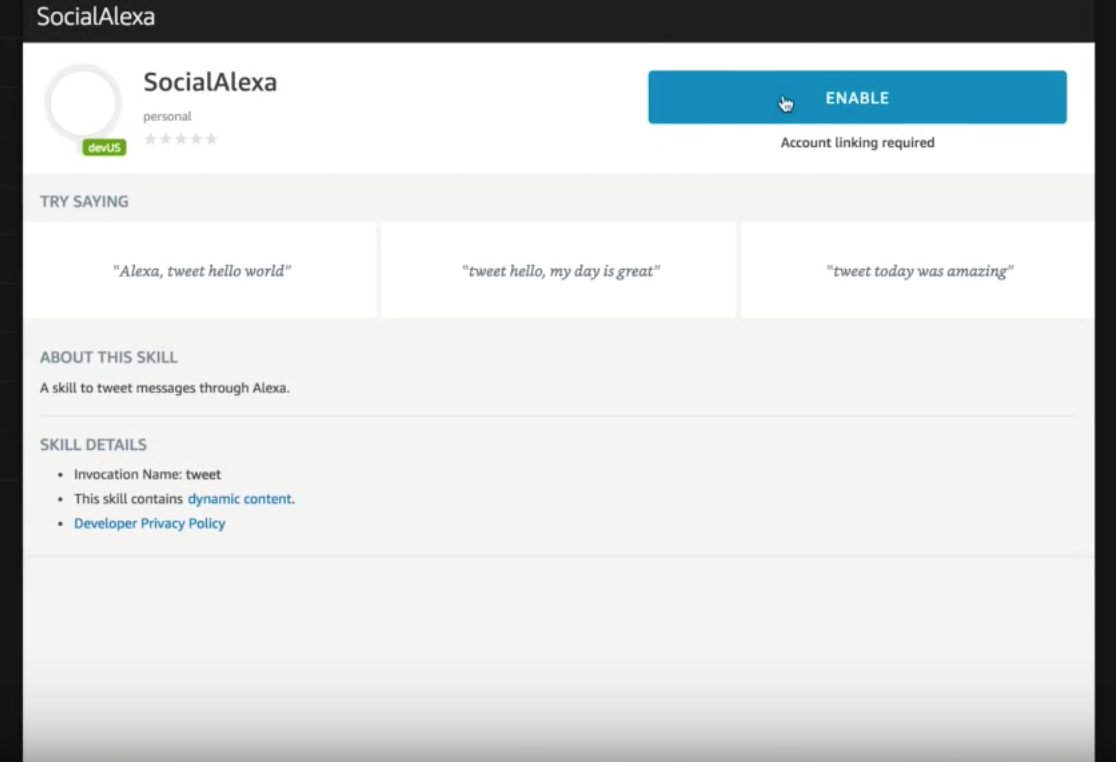
Task: Select the "tweet today was amazing" phrase
Action: click(x=920, y=271)
